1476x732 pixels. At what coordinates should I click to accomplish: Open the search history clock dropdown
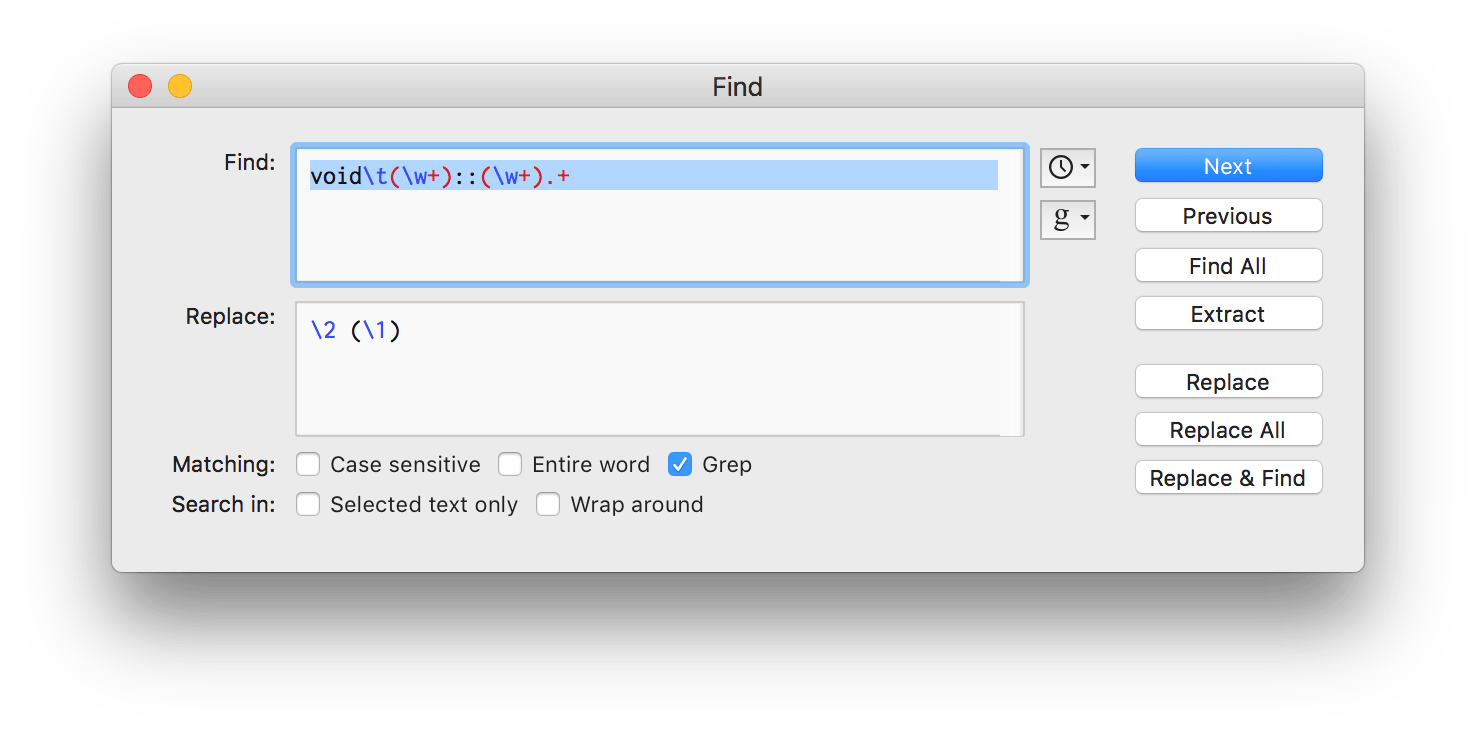(x=1067, y=167)
